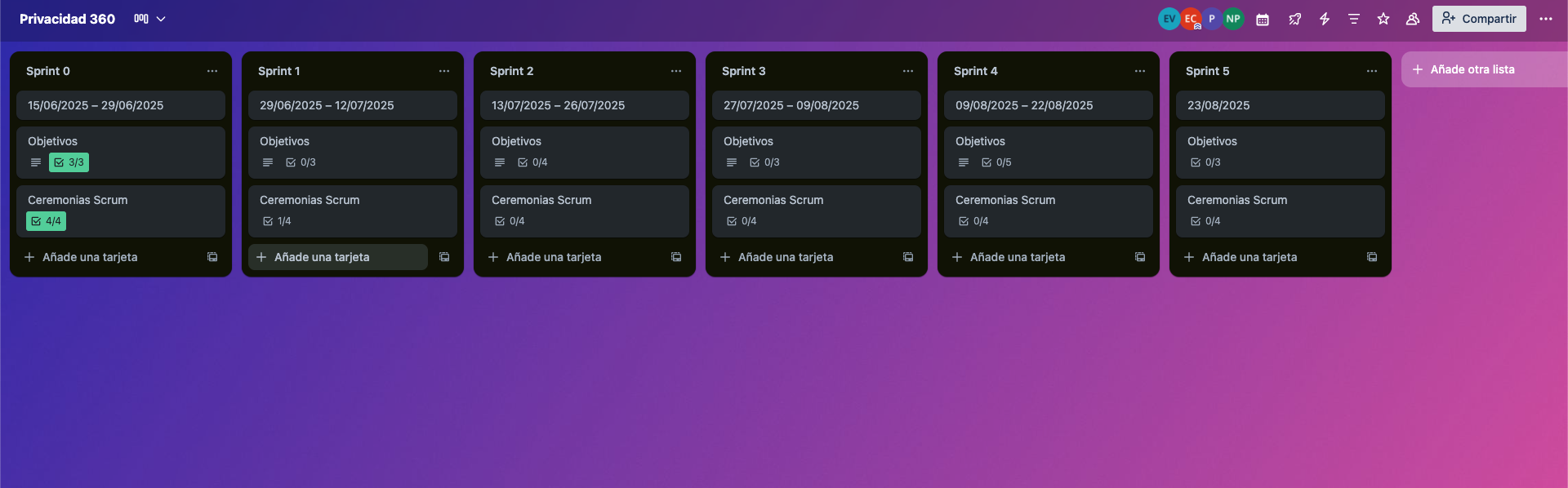Open Sprint 2 list actions menu
Viewport: 1568px width, 488px height.
tap(676, 71)
